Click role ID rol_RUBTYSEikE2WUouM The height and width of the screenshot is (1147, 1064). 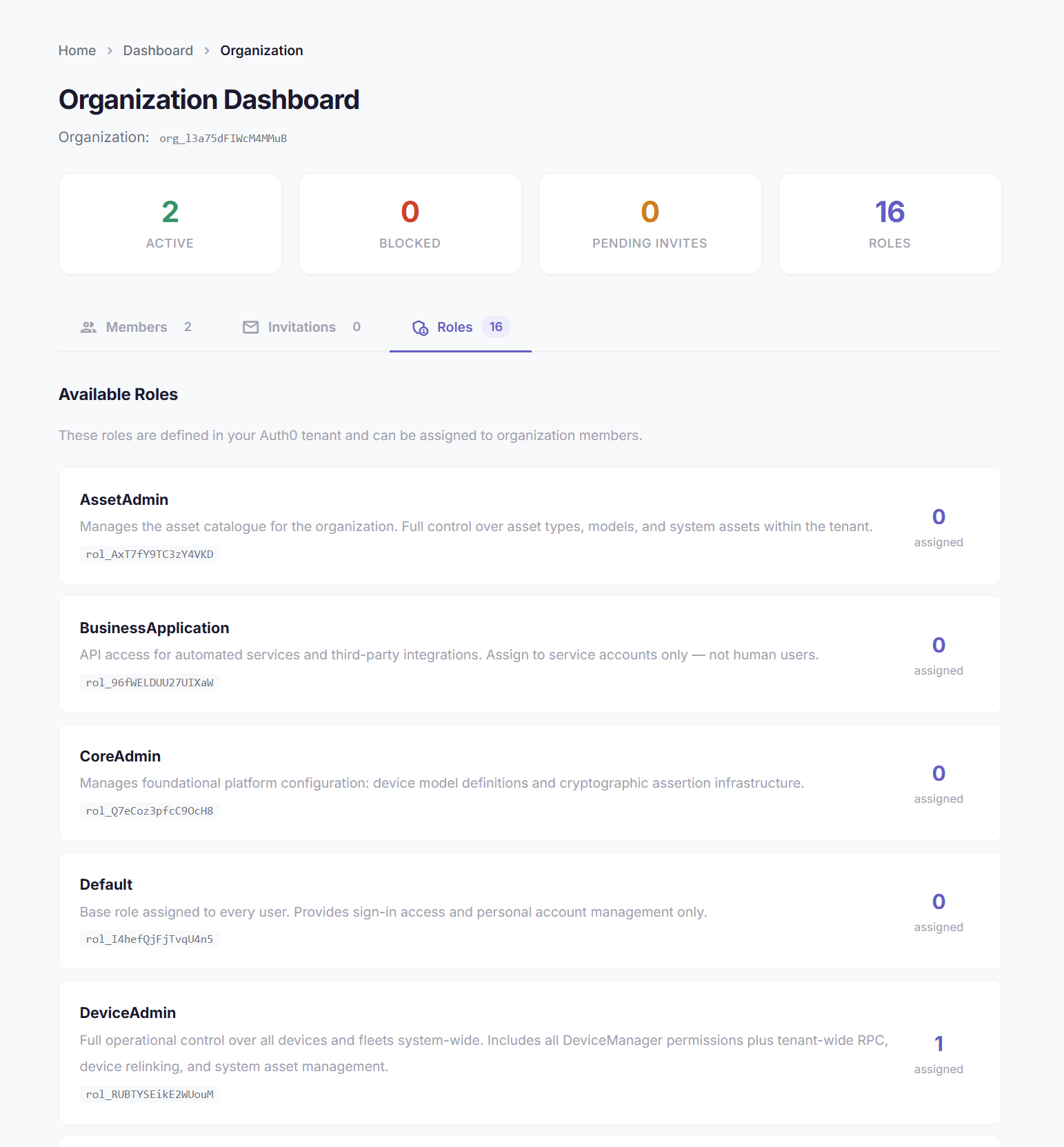tap(150, 1094)
